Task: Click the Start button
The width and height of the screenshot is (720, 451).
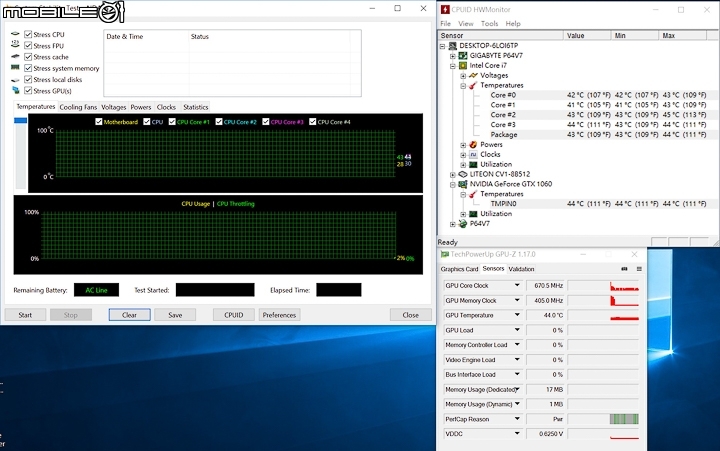Action: coord(25,315)
